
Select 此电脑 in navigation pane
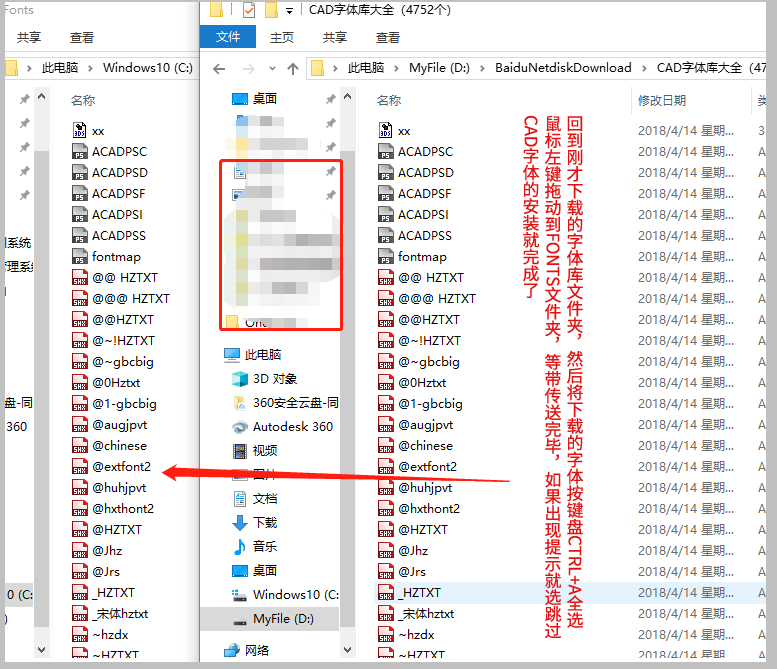pos(263,354)
